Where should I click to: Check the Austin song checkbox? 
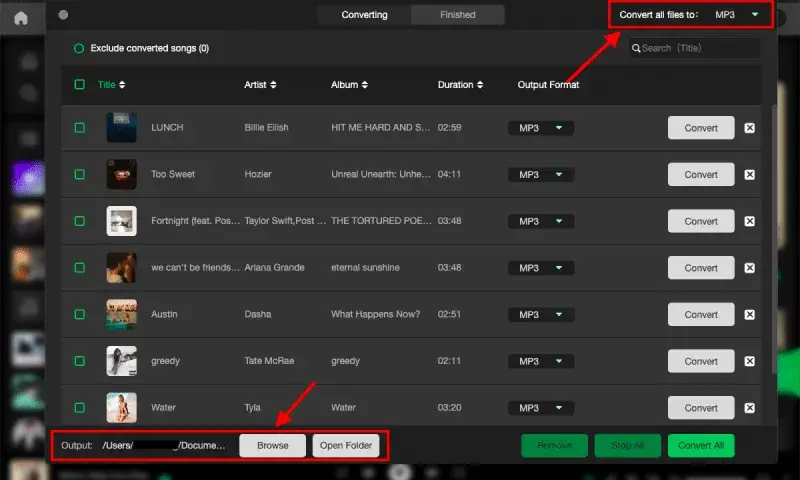[80, 314]
